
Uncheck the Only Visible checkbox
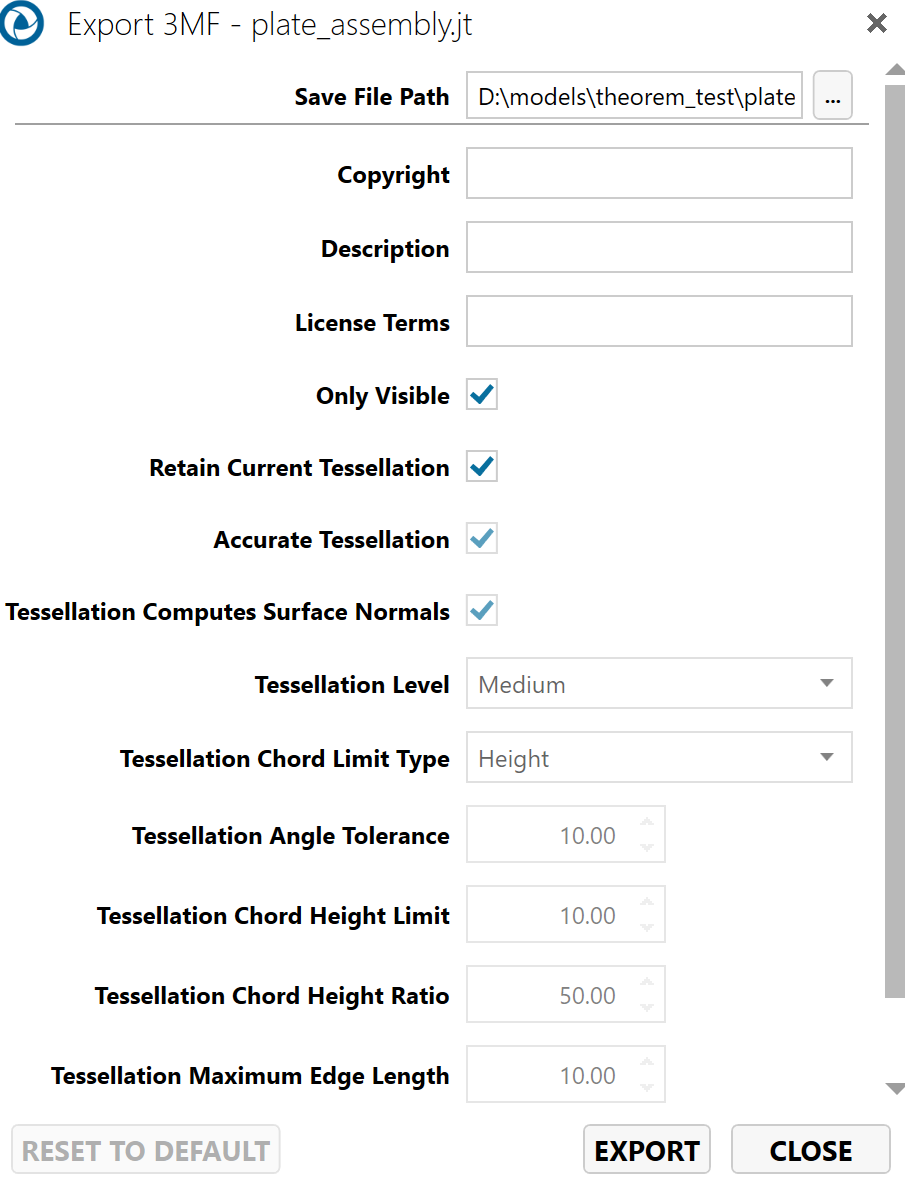[482, 395]
